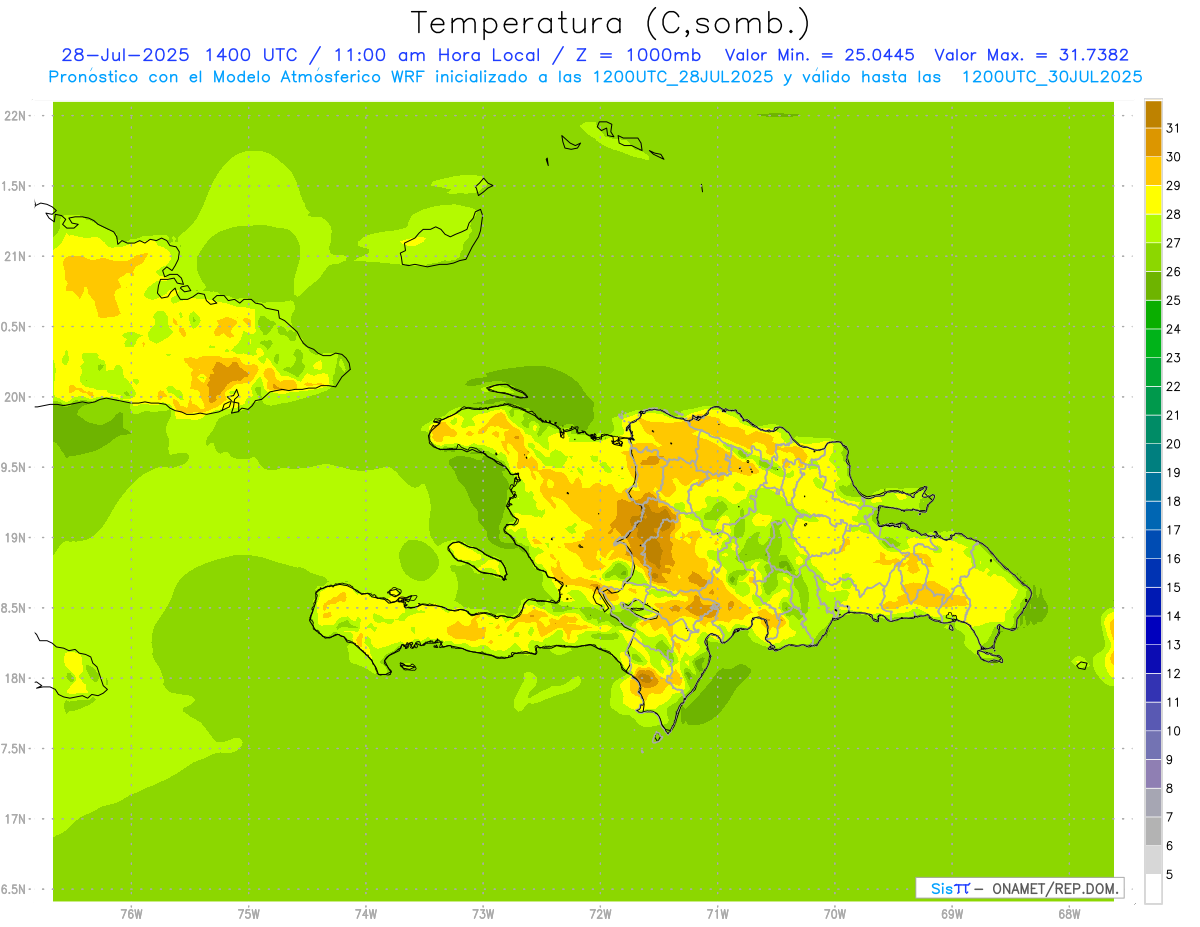Select the "1200UTC_30JUL2025" valid-until time

1052,77
